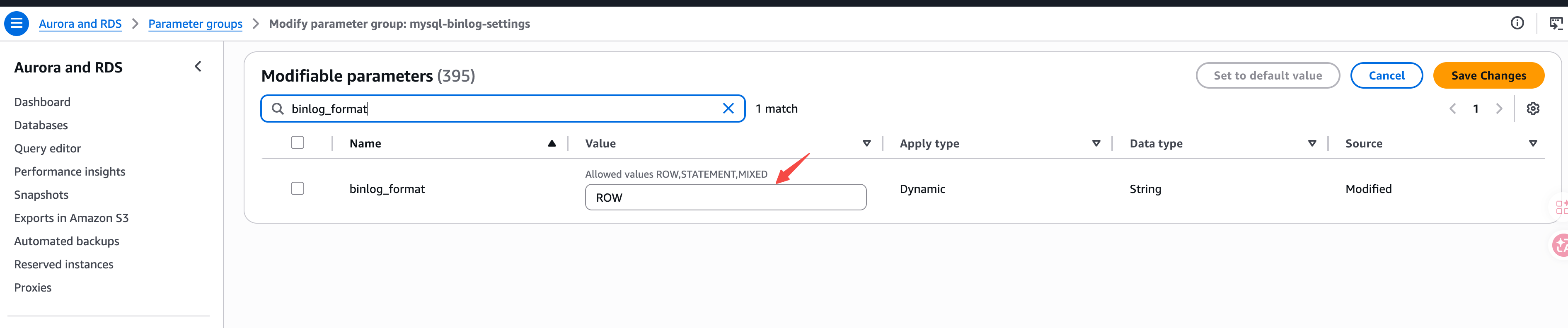Click the '1 match' results text
This screenshot has width=1568, height=328.
[x=776, y=109]
